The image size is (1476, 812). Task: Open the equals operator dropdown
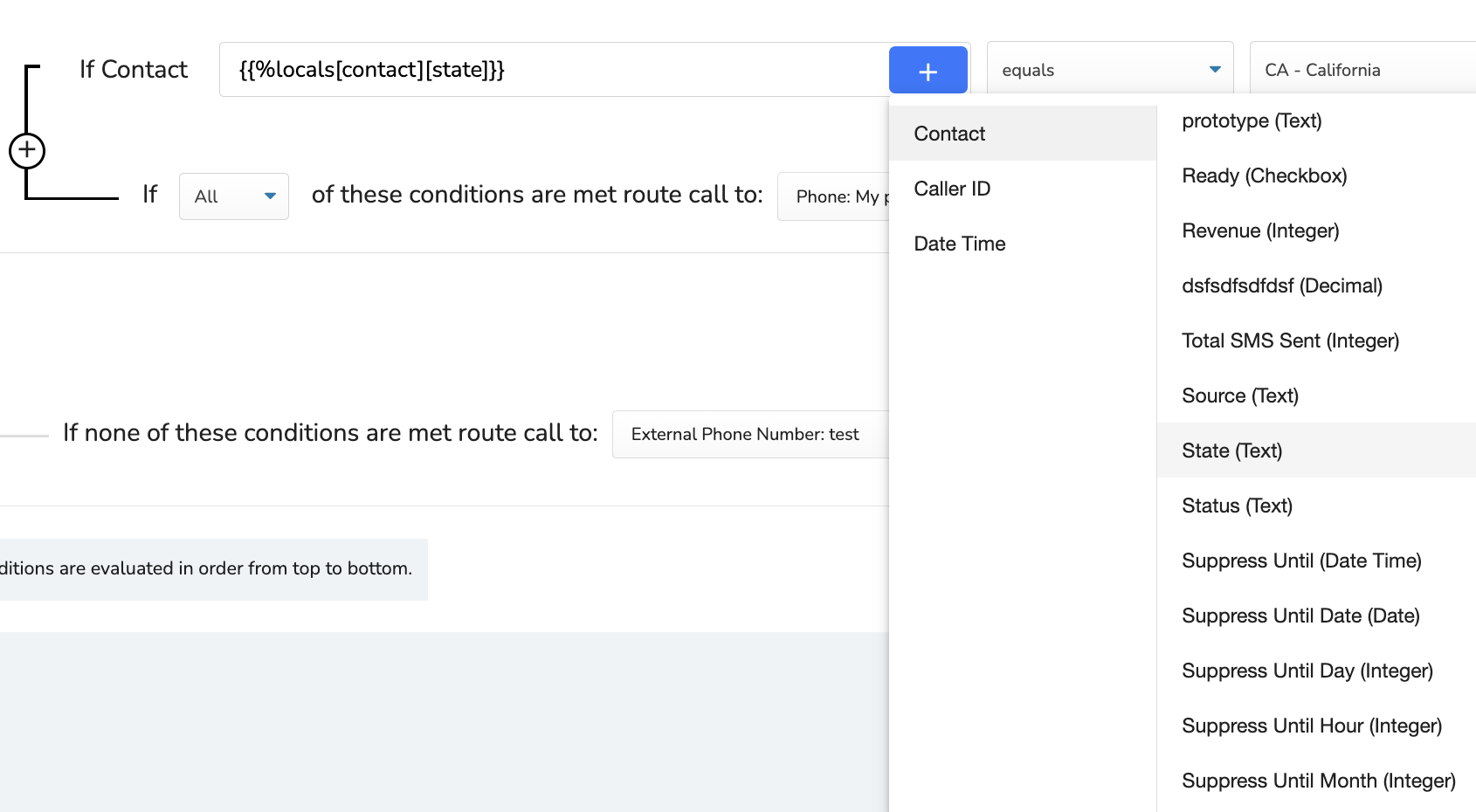click(x=1110, y=69)
